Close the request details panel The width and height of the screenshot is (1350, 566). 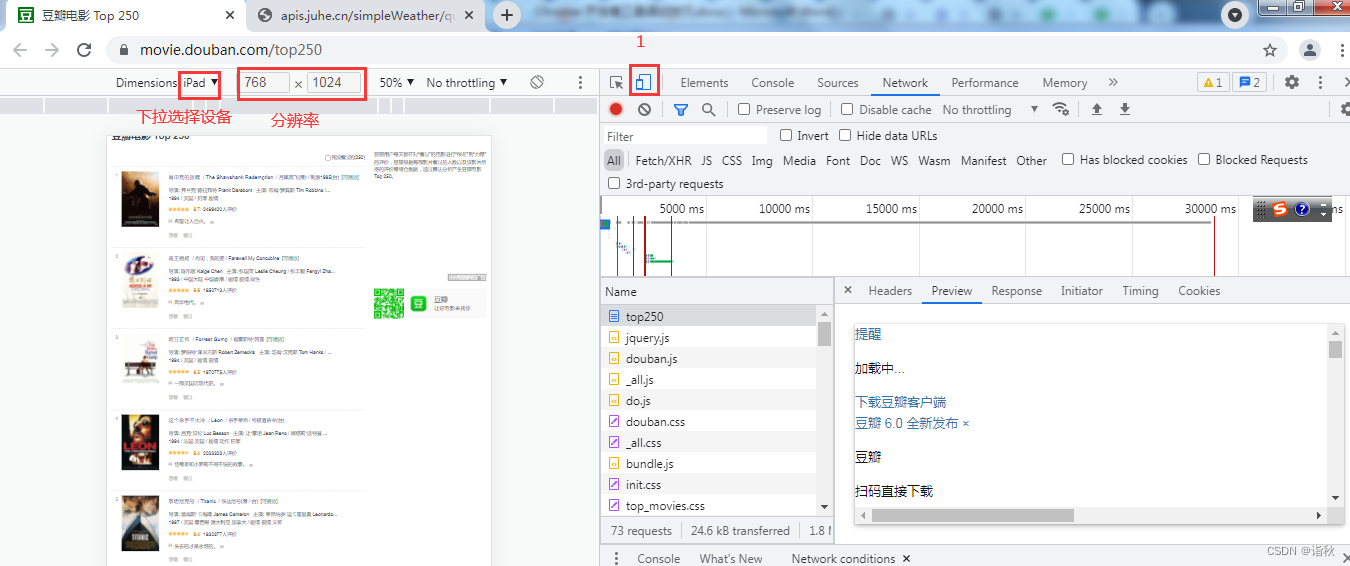pyautogui.click(x=848, y=291)
